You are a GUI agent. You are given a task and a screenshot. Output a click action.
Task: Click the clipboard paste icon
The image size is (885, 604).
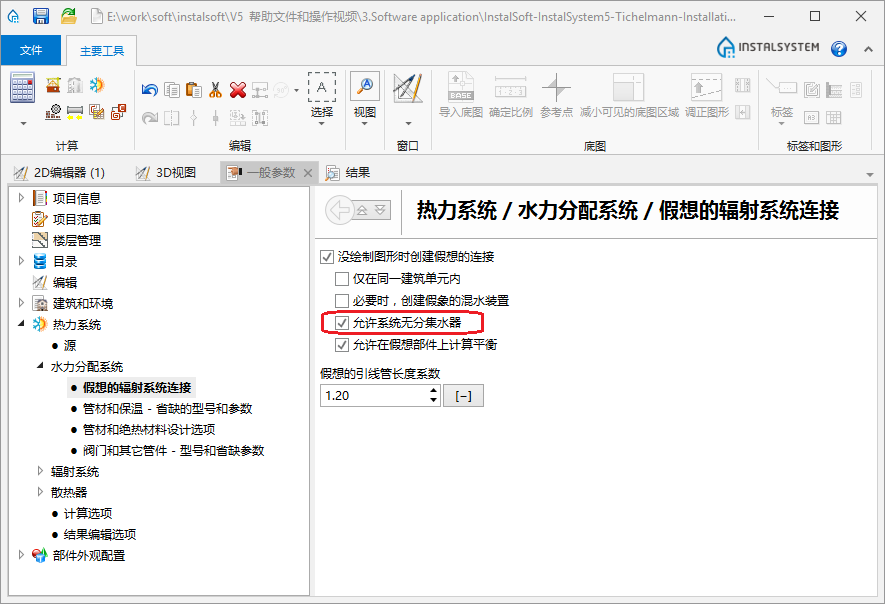[194, 90]
